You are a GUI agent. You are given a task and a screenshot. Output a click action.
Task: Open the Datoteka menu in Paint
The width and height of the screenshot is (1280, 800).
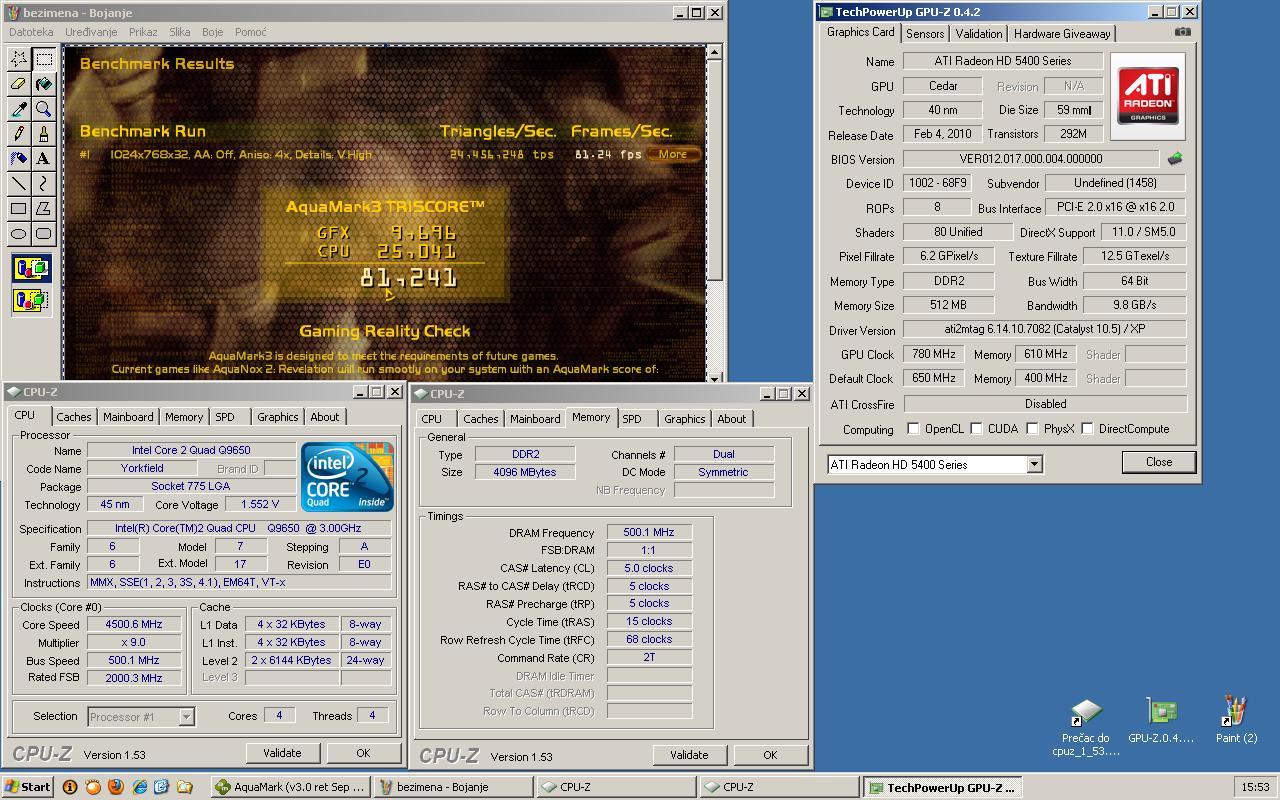coord(31,32)
